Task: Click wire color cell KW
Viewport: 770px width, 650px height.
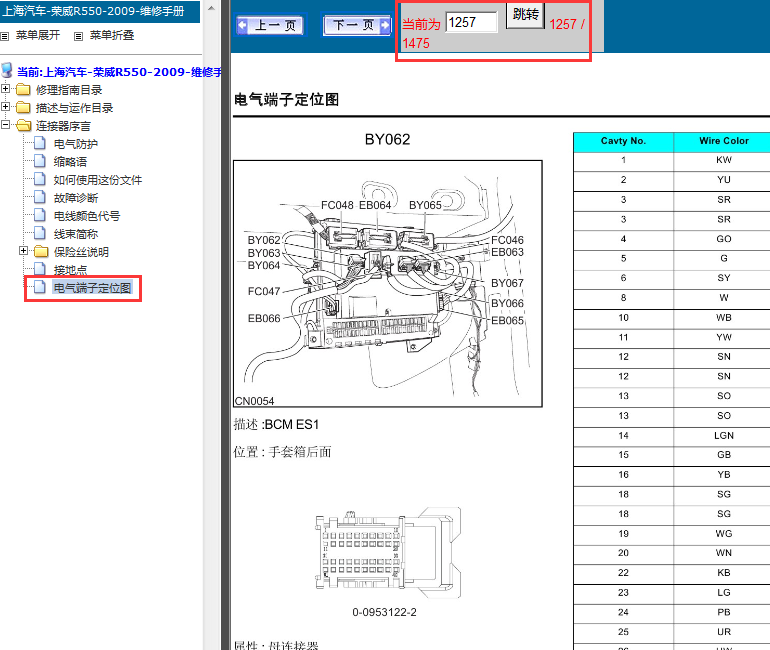Action: click(724, 160)
